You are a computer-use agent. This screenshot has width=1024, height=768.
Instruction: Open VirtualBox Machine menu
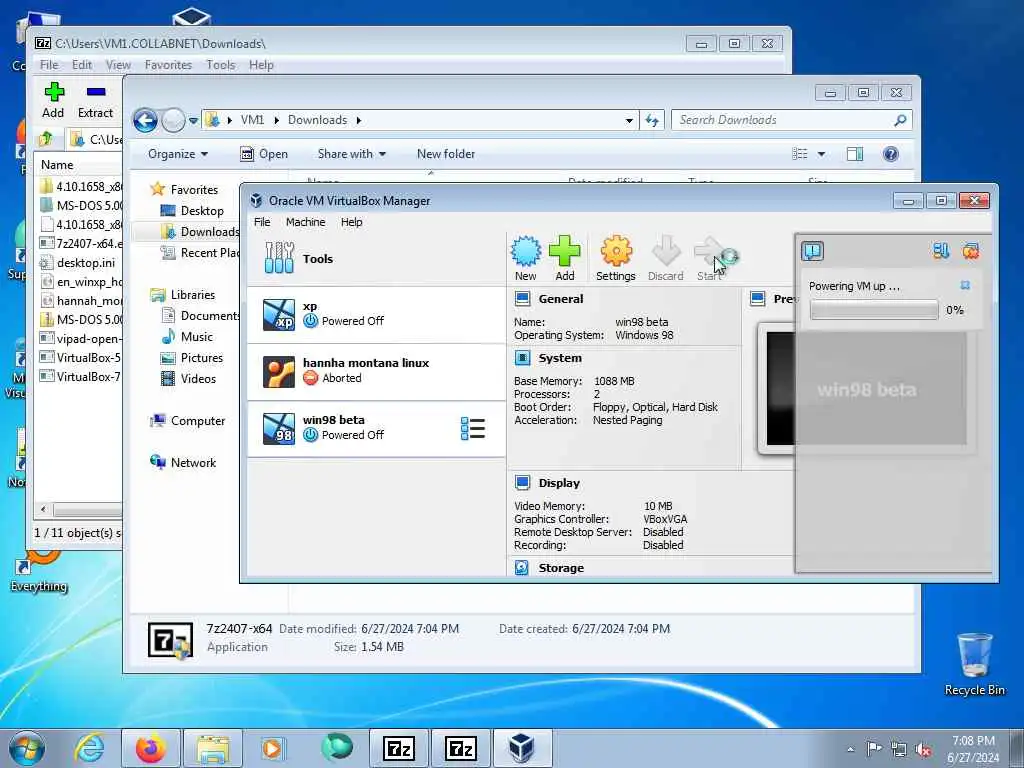[x=305, y=222]
